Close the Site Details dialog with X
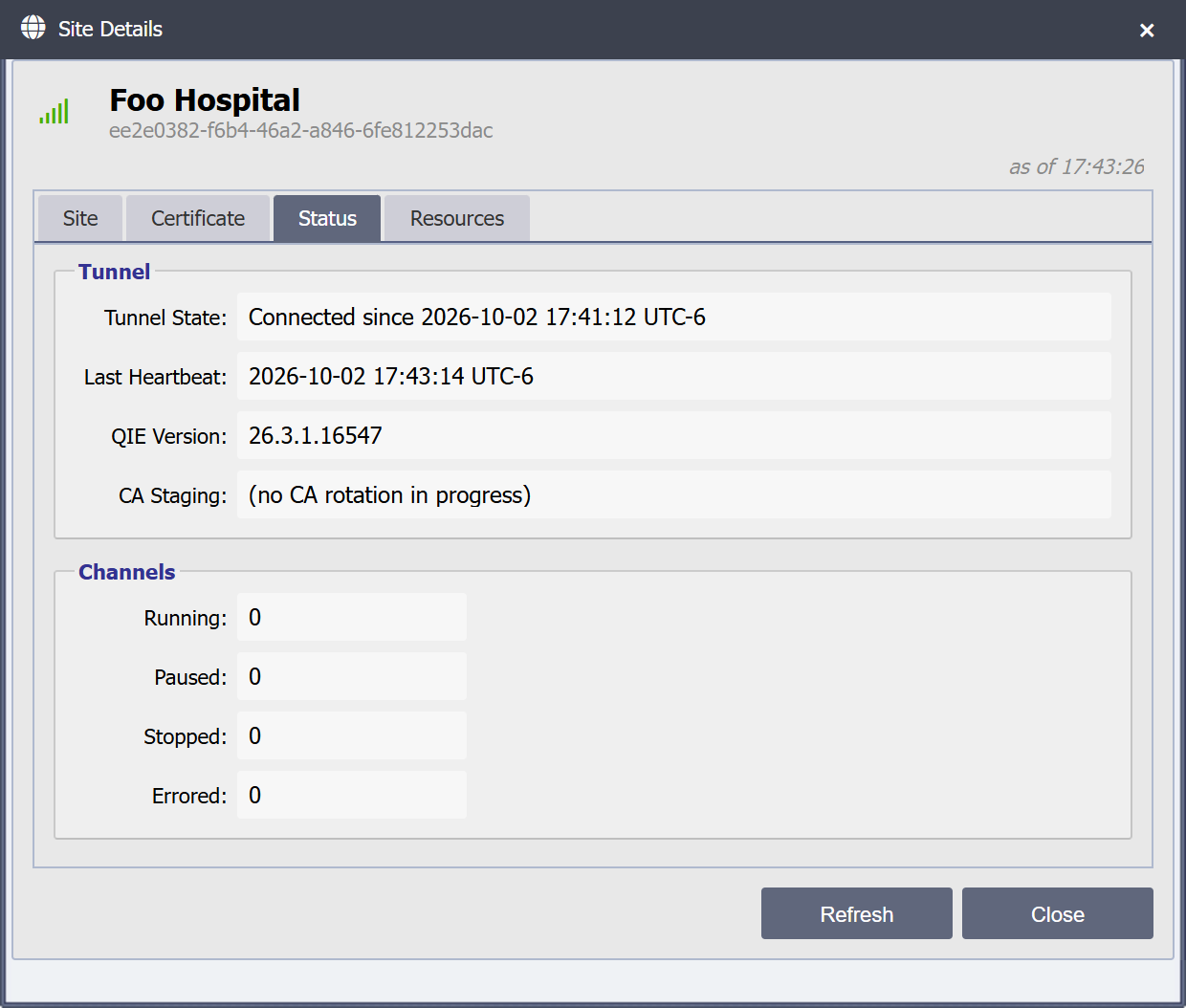 coord(1147,31)
